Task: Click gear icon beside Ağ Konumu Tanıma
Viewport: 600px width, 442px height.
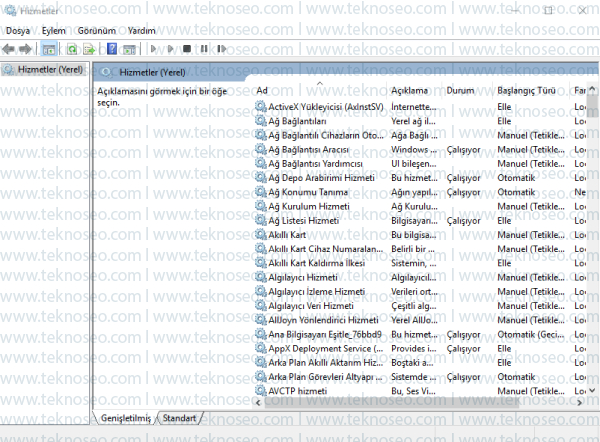Action: click(x=261, y=192)
